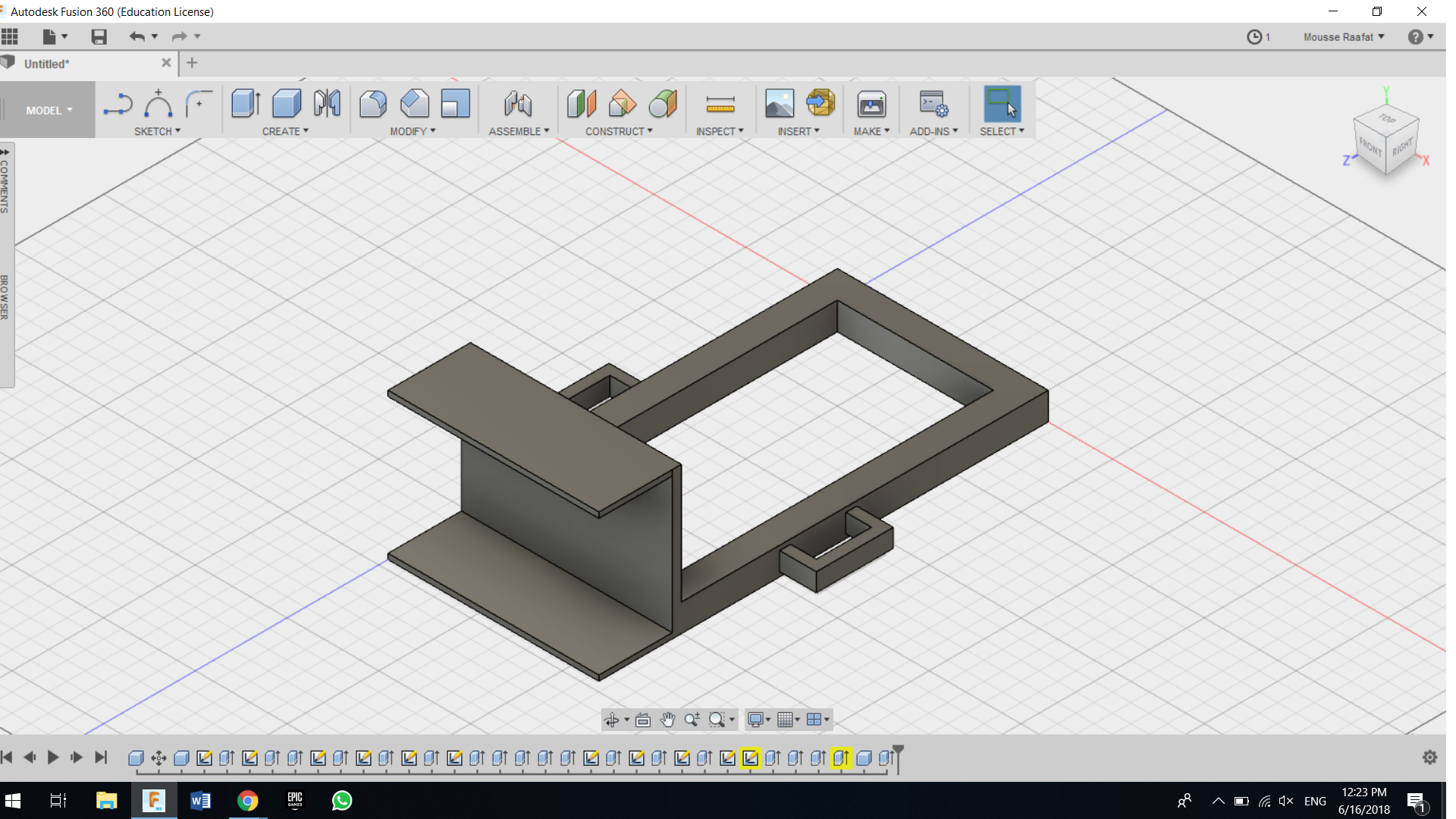Screen dimensions: 1456x819
Task: Open the Help menu
Action: click(x=1420, y=36)
